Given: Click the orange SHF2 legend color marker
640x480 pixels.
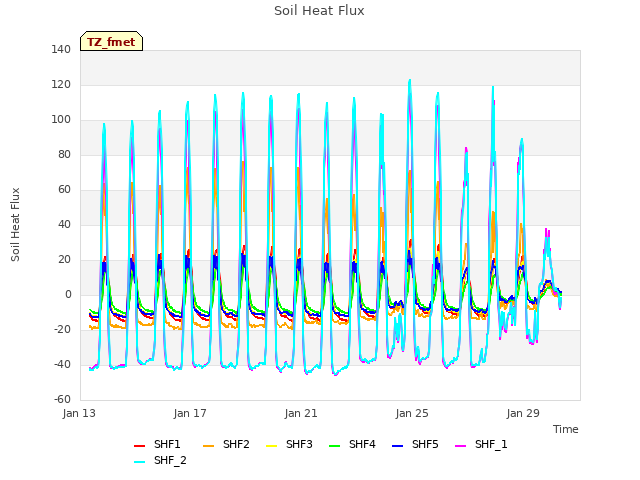Looking at the screenshot, I should click(209, 446).
